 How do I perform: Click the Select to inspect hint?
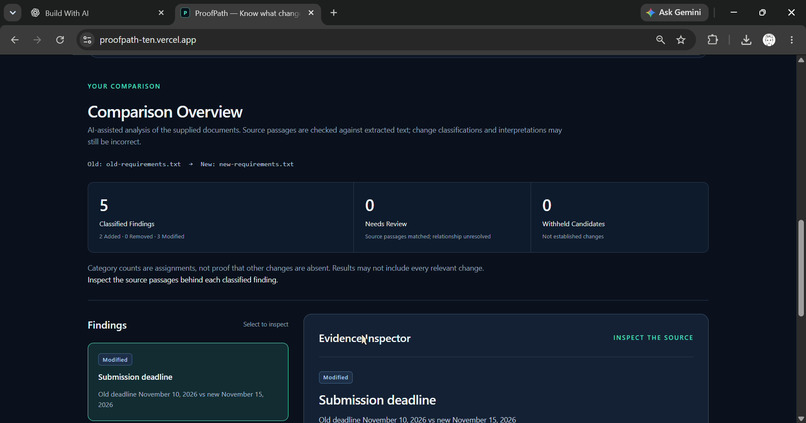coord(266,324)
